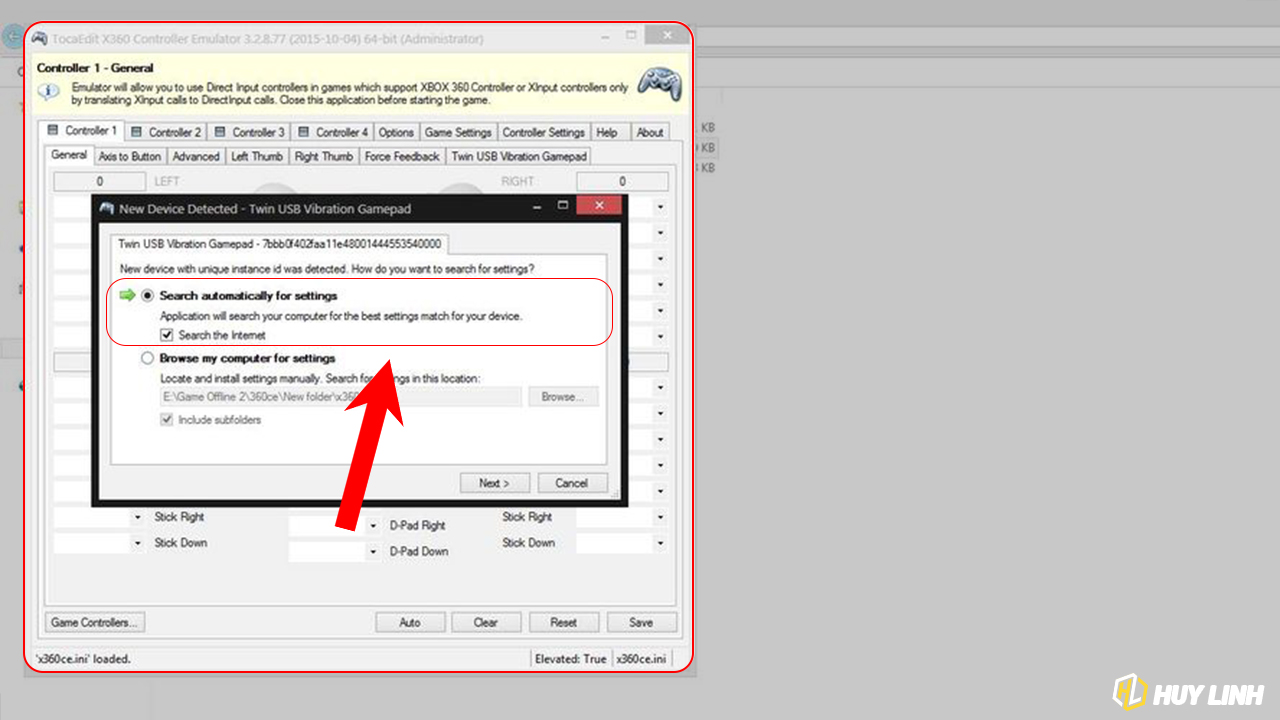This screenshot has height=720, width=1280.
Task: Open the right stick's Stick Down dropdown
Action: pyautogui.click(x=660, y=544)
